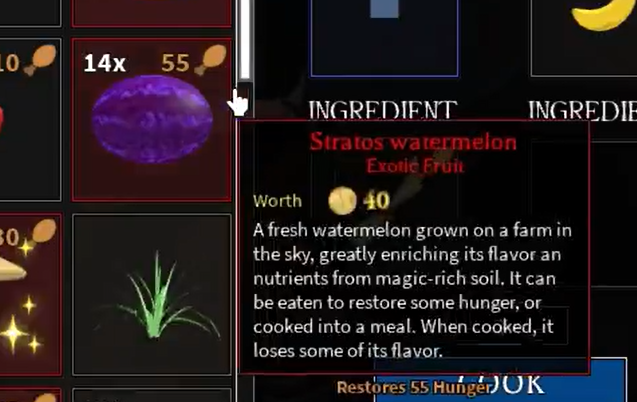637x402 pixels.
Task: Click the Stratos watermelon tooltip title
Action: (x=413, y=142)
